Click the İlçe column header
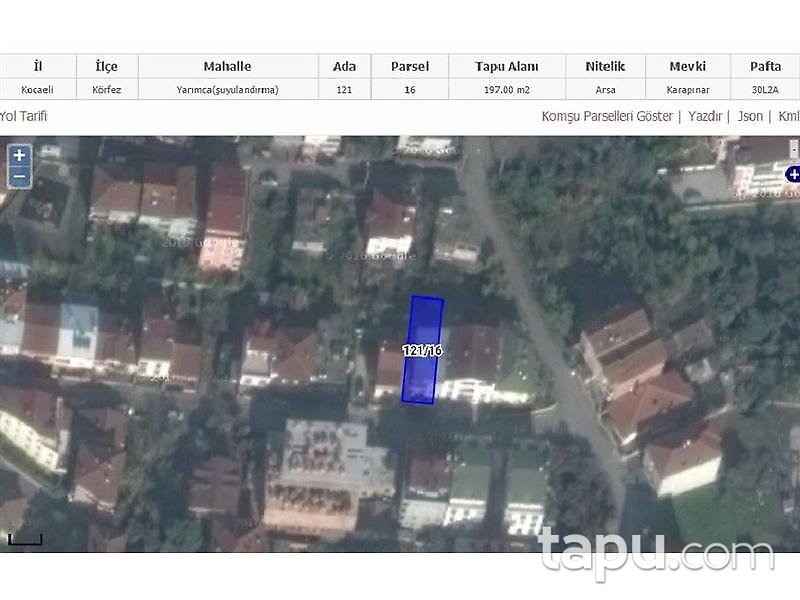Image resolution: width=800 pixels, height=600 pixels. [x=107, y=66]
